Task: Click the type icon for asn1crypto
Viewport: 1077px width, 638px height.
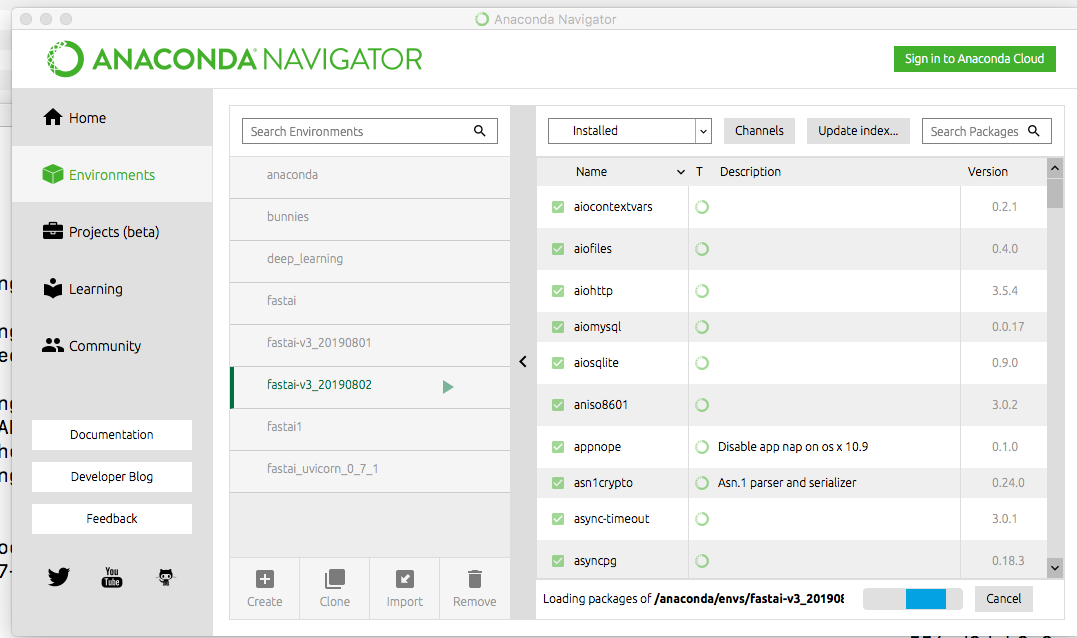Action: (701, 483)
